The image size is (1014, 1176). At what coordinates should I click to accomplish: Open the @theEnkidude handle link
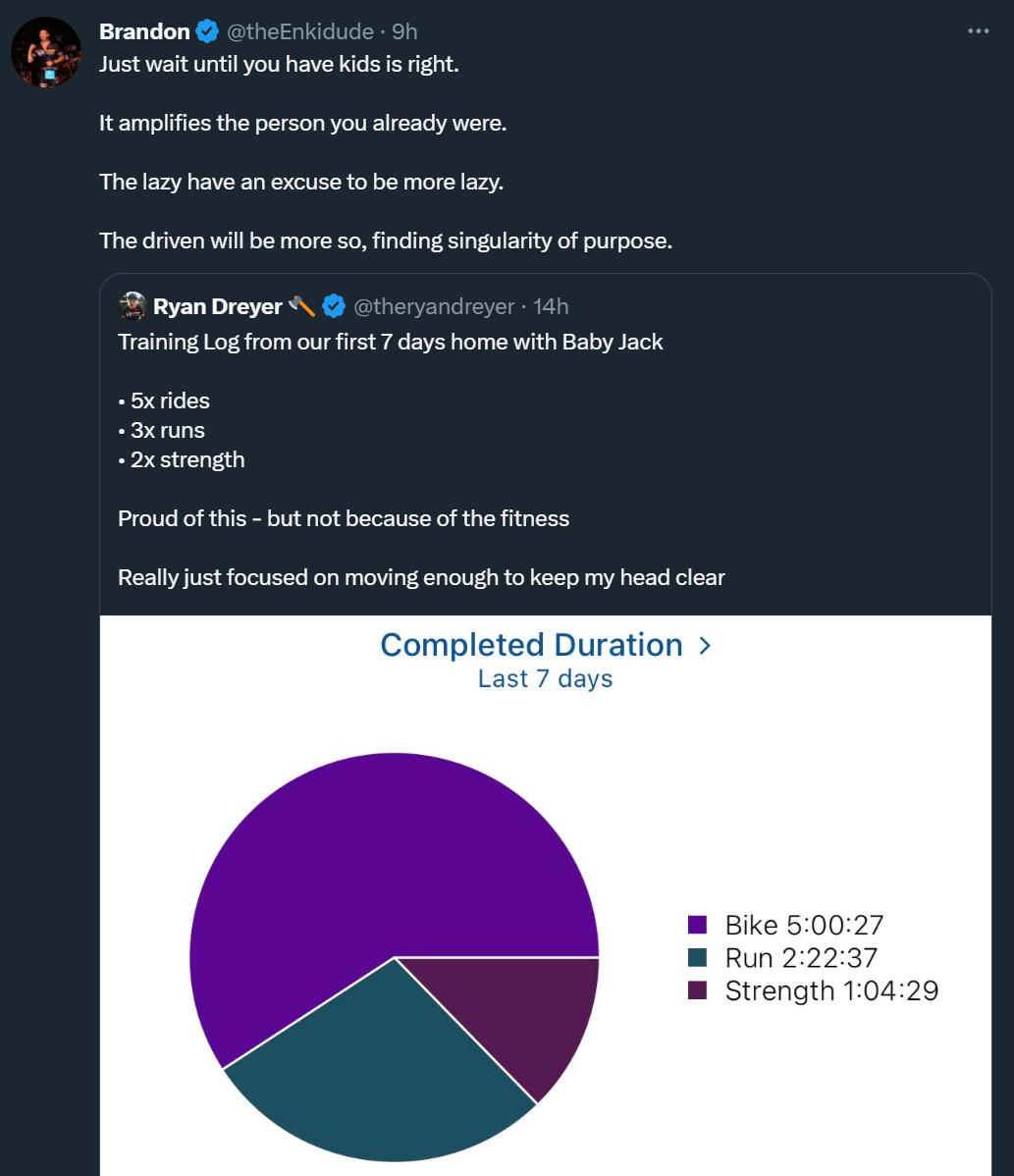point(300,31)
